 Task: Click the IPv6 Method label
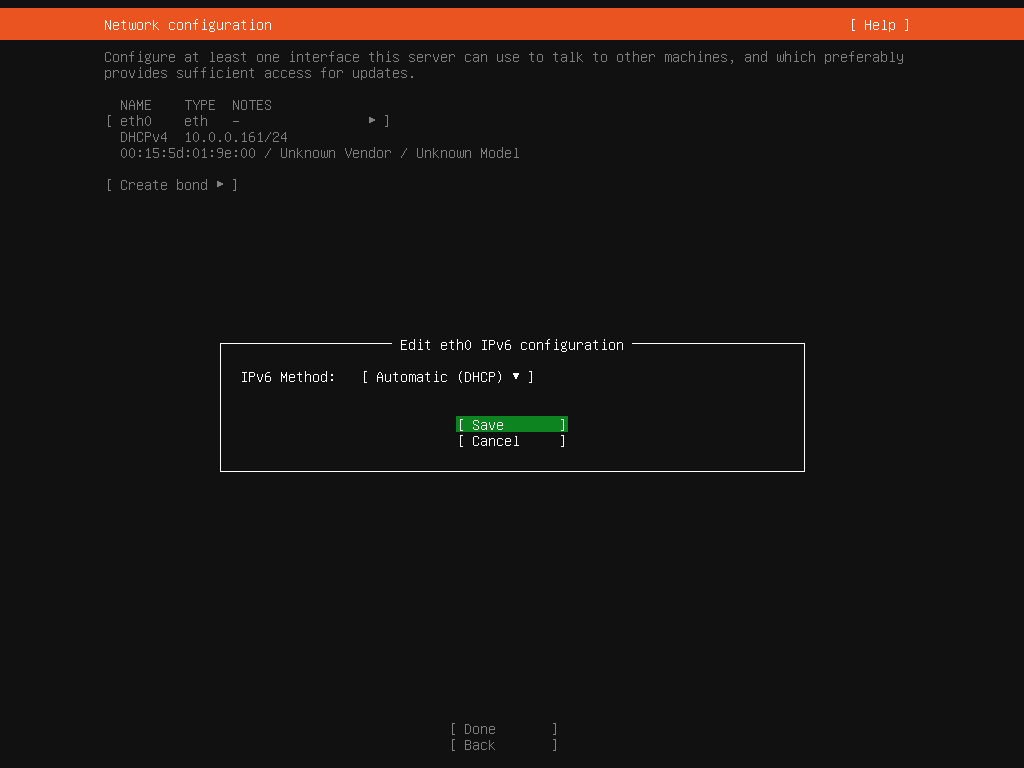coord(288,377)
